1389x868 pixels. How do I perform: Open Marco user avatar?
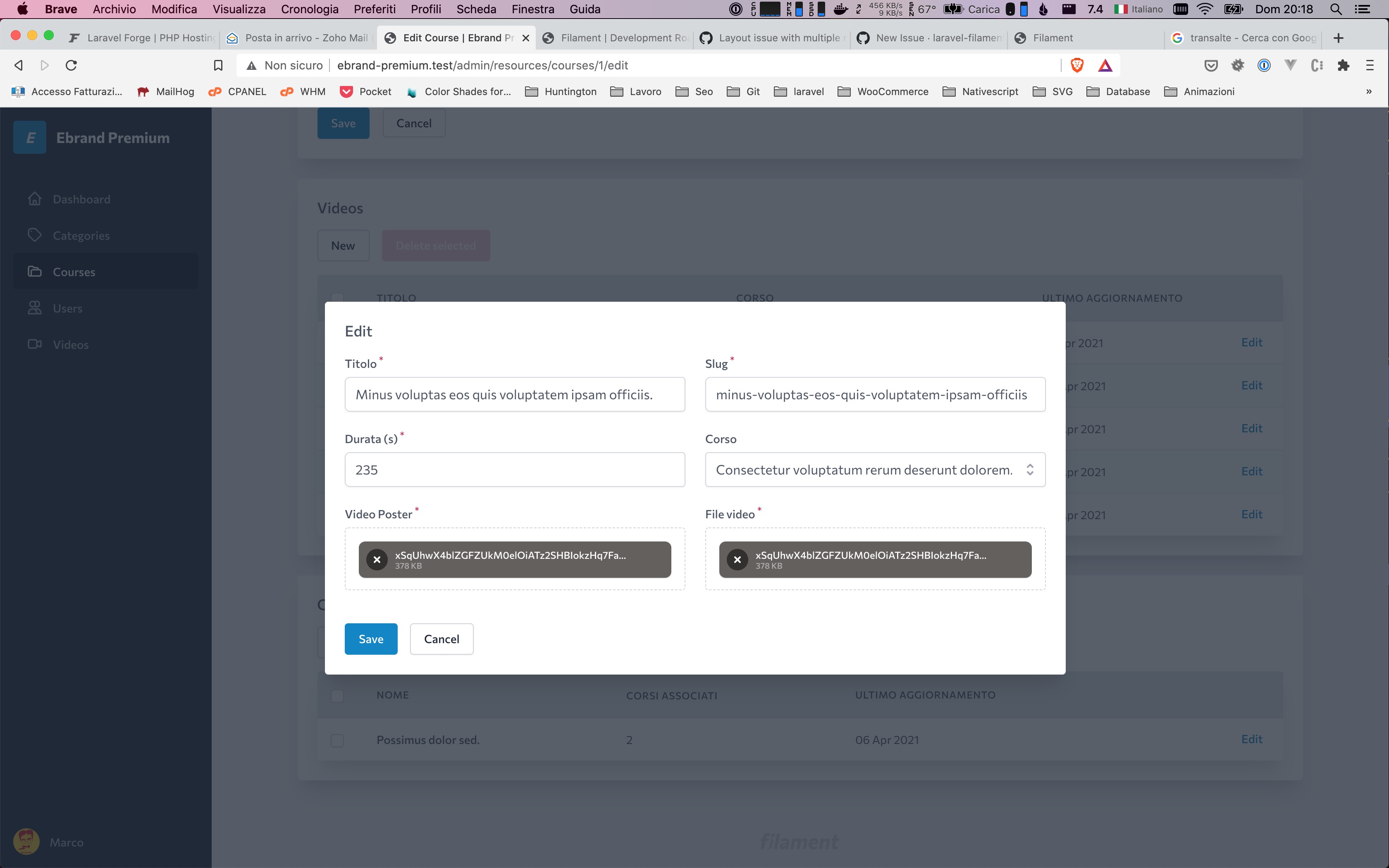pyautogui.click(x=26, y=842)
